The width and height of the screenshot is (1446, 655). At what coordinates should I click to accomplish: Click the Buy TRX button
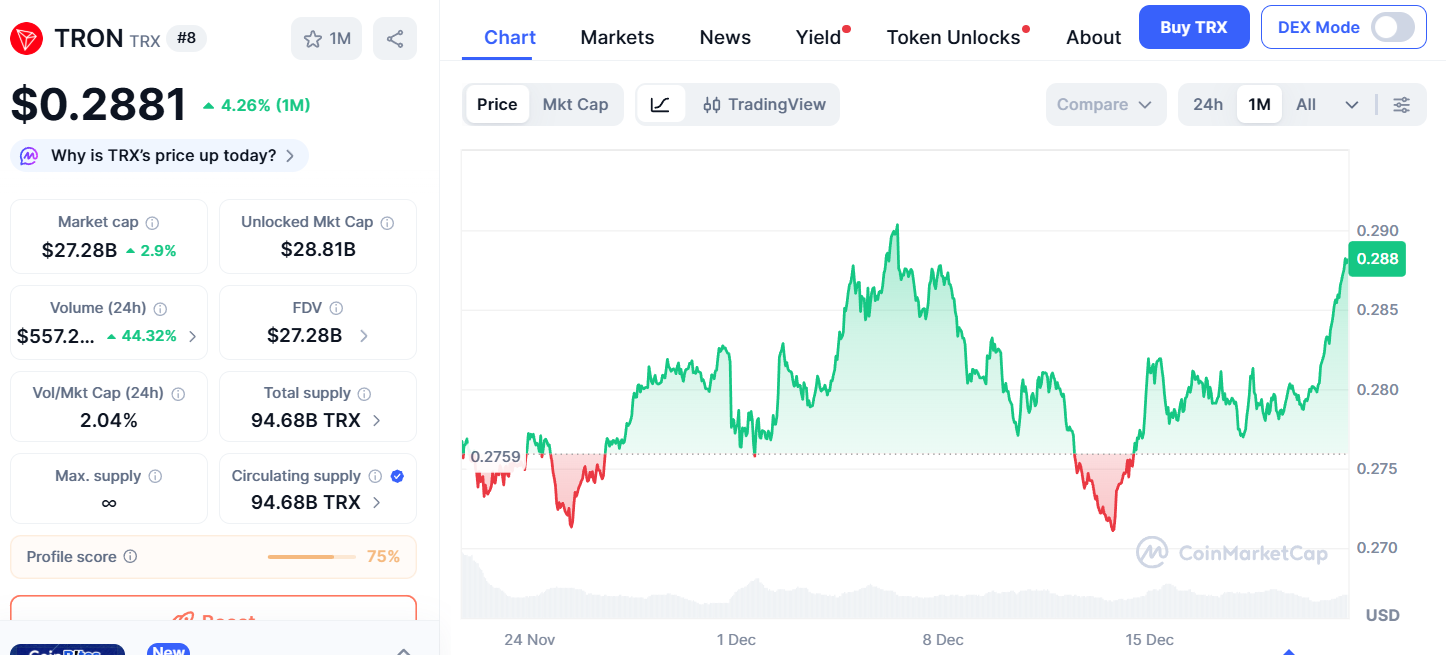1193,27
